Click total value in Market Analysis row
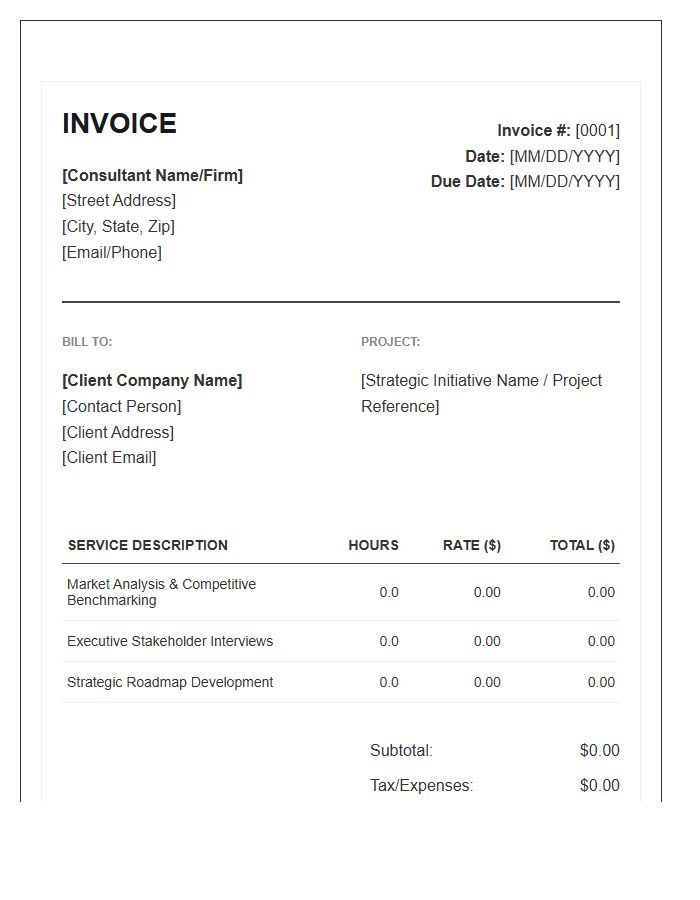Image resolution: width=700 pixels, height=900 pixels. click(601, 592)
